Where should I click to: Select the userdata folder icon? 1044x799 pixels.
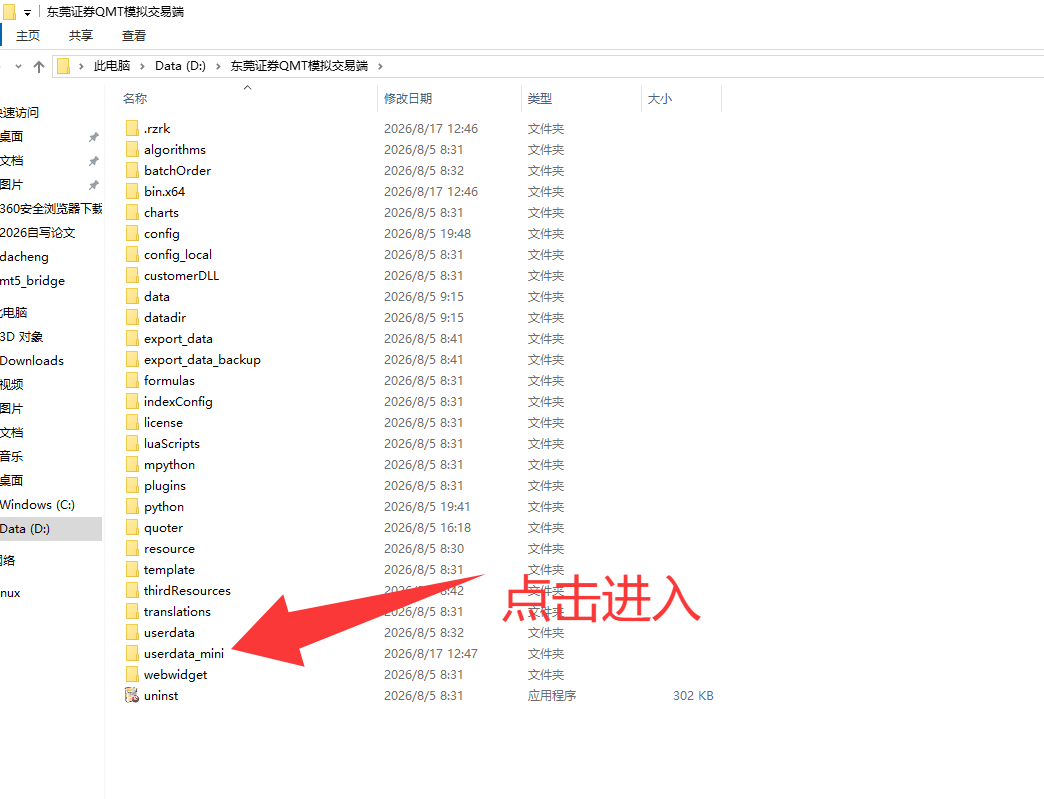132,633
